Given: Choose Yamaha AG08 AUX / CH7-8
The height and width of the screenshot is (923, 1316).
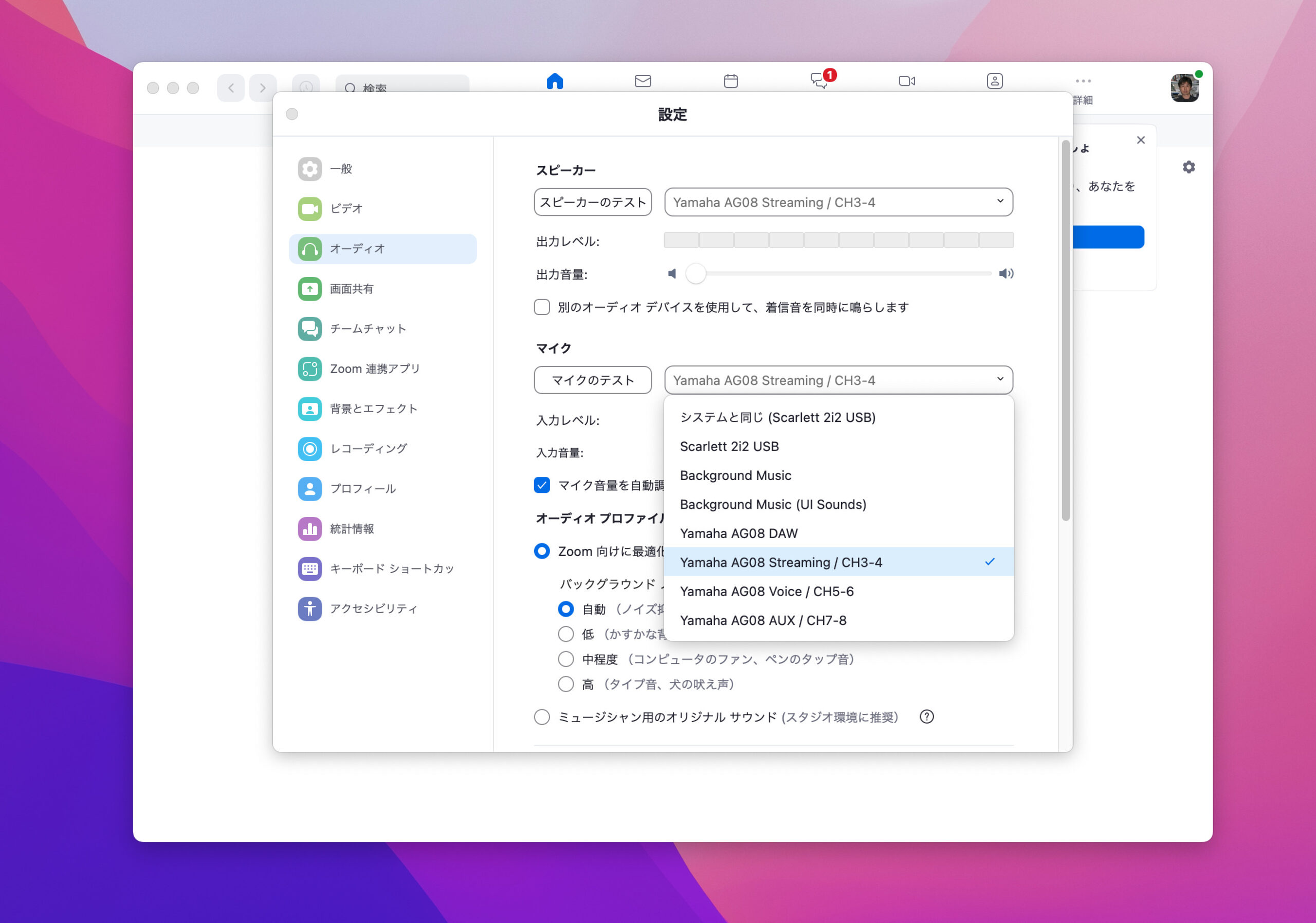Looking at the screenshot, I should 838,620.
